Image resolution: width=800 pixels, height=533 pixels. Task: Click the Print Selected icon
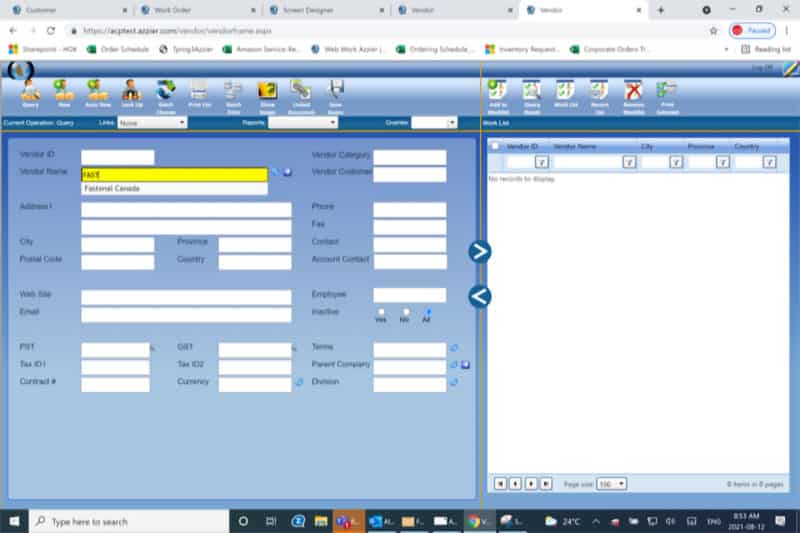click(666, 92)
